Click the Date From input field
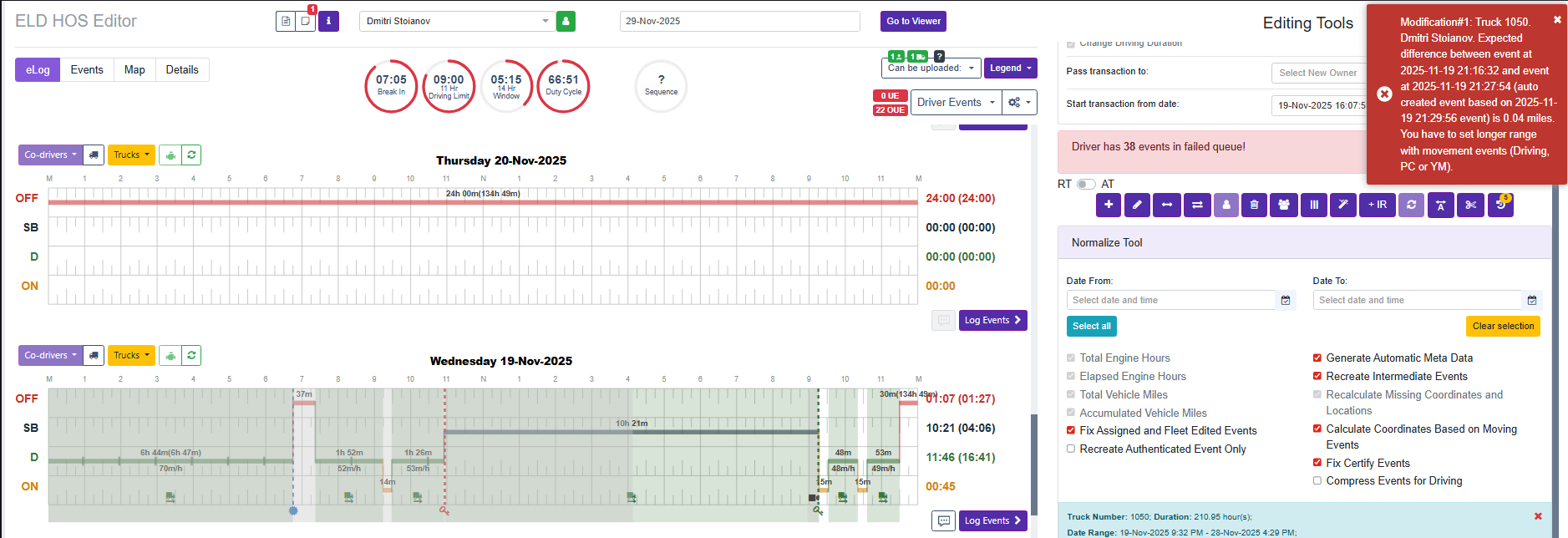The image size is (1568, 538). point(1171,300)
